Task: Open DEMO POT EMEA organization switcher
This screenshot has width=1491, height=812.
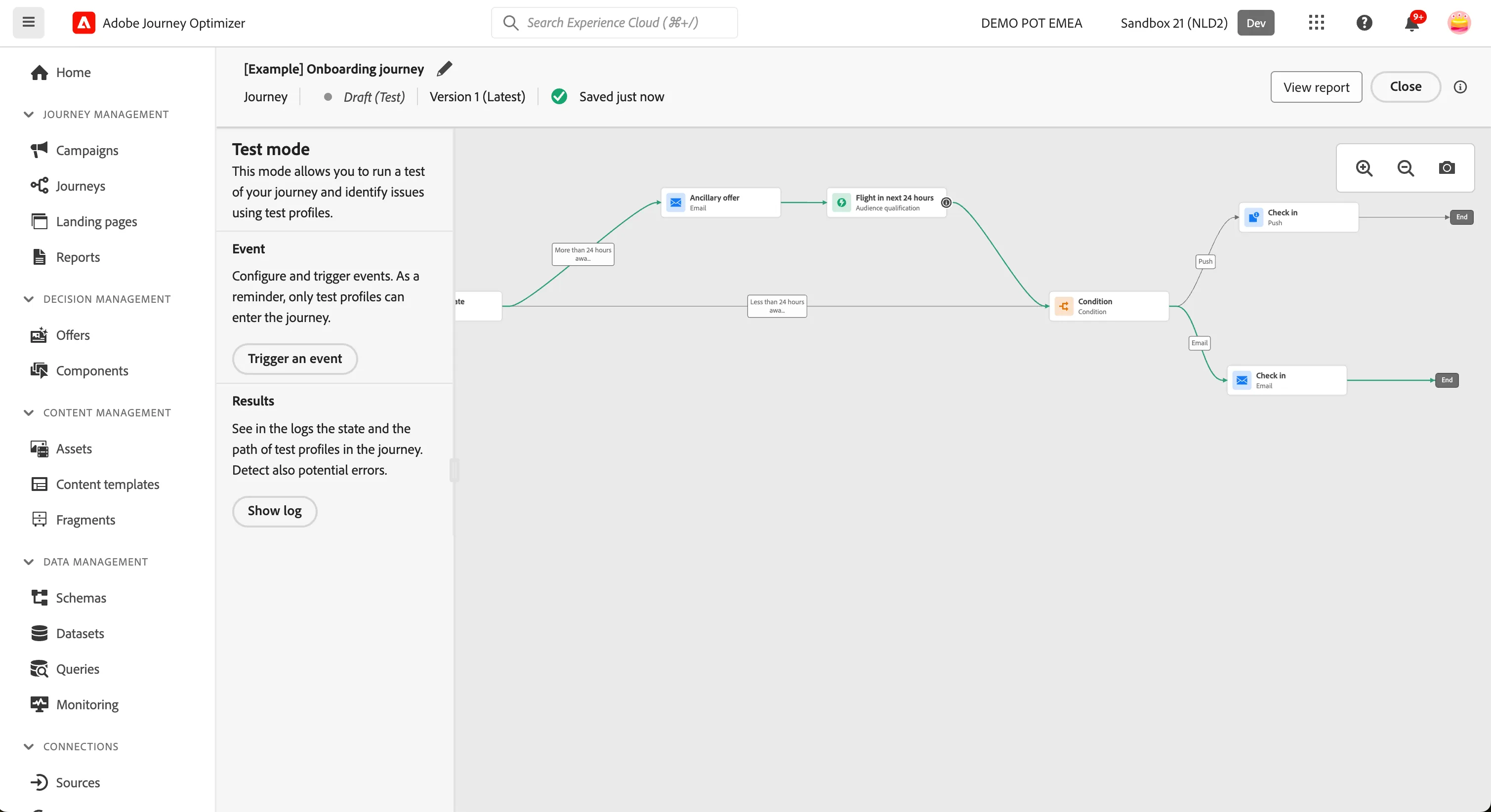Action: pyautogui.click(x=1032, y=23)
